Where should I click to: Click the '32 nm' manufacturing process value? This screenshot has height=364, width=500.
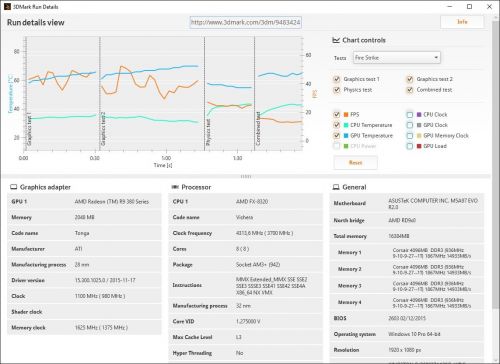coord(243,306)
